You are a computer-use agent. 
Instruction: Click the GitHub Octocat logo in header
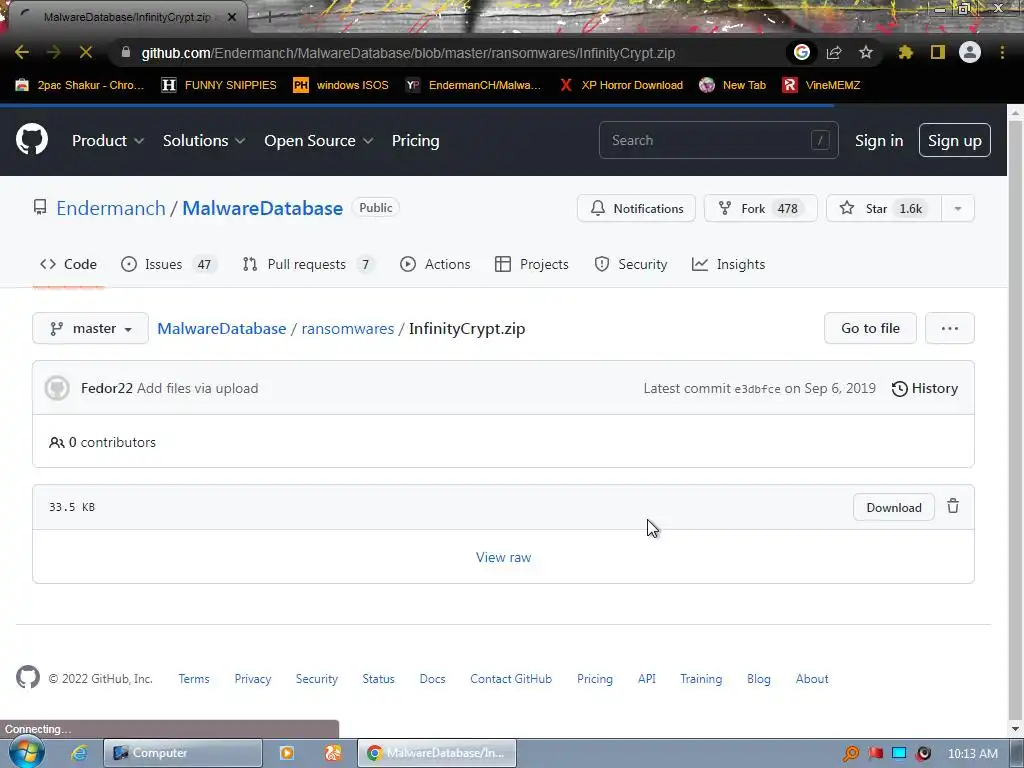click(x=31, y=139)
